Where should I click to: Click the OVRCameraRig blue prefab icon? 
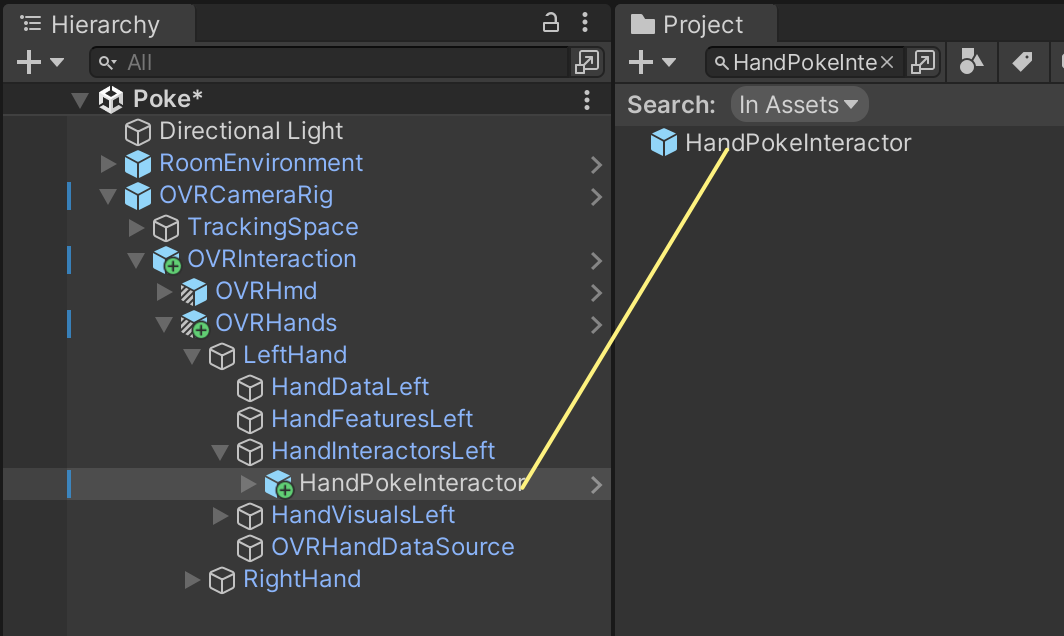click(138, 195)
